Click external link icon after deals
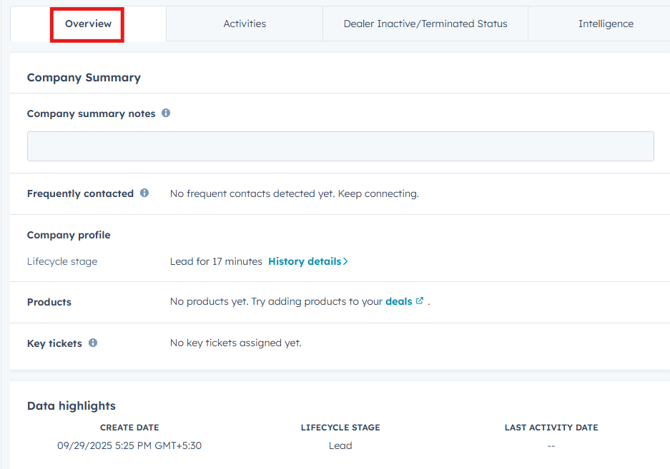The height and width of the screenshot is (469, 670). tap(420, 301)
